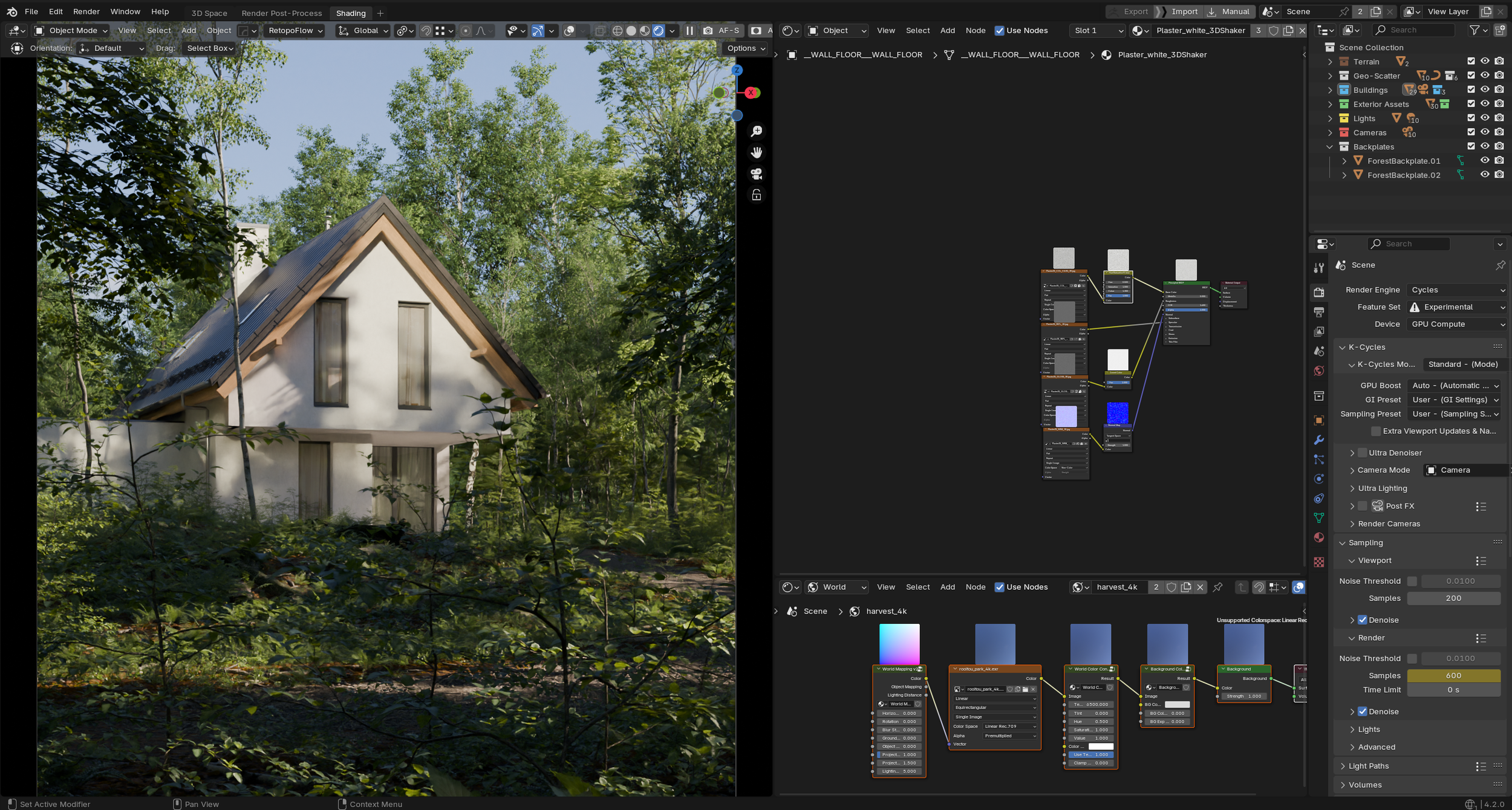1512x810 pixels.
Task: Switch viewport to solid shading
Action: click(631, 30)
